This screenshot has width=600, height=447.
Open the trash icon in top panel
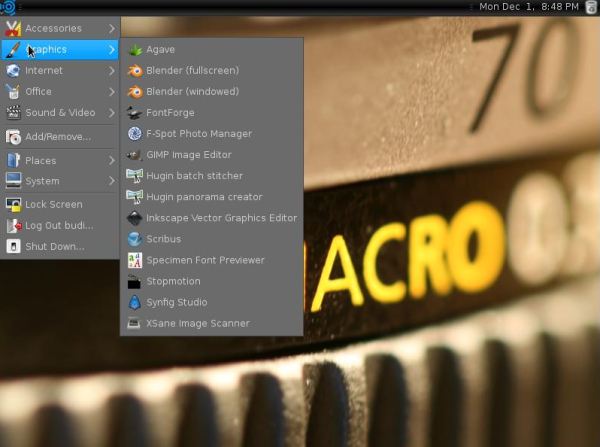pyautogui.click(x=591, y=7)
